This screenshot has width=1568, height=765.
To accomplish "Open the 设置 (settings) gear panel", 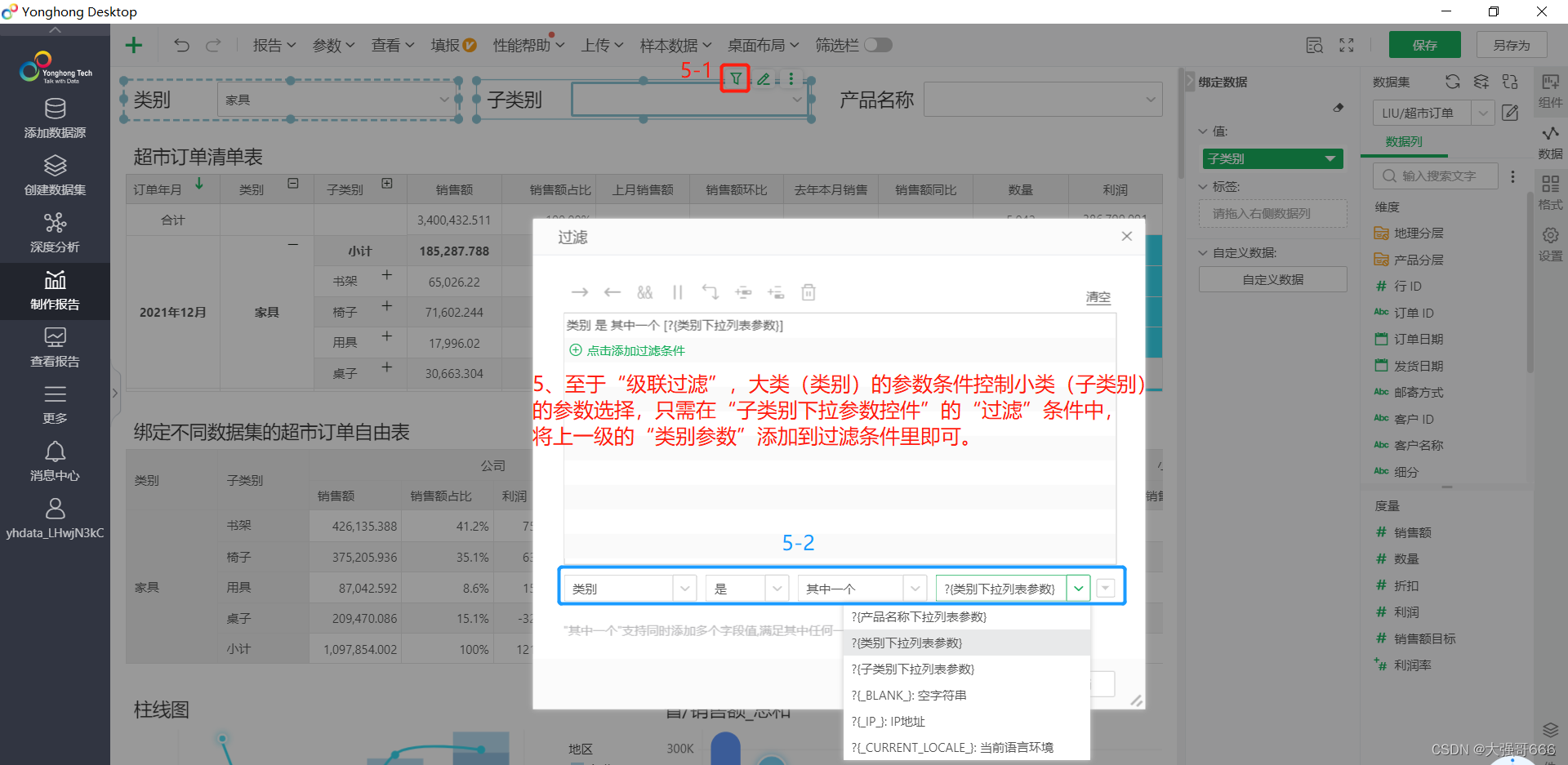I will click(1550, 244).
